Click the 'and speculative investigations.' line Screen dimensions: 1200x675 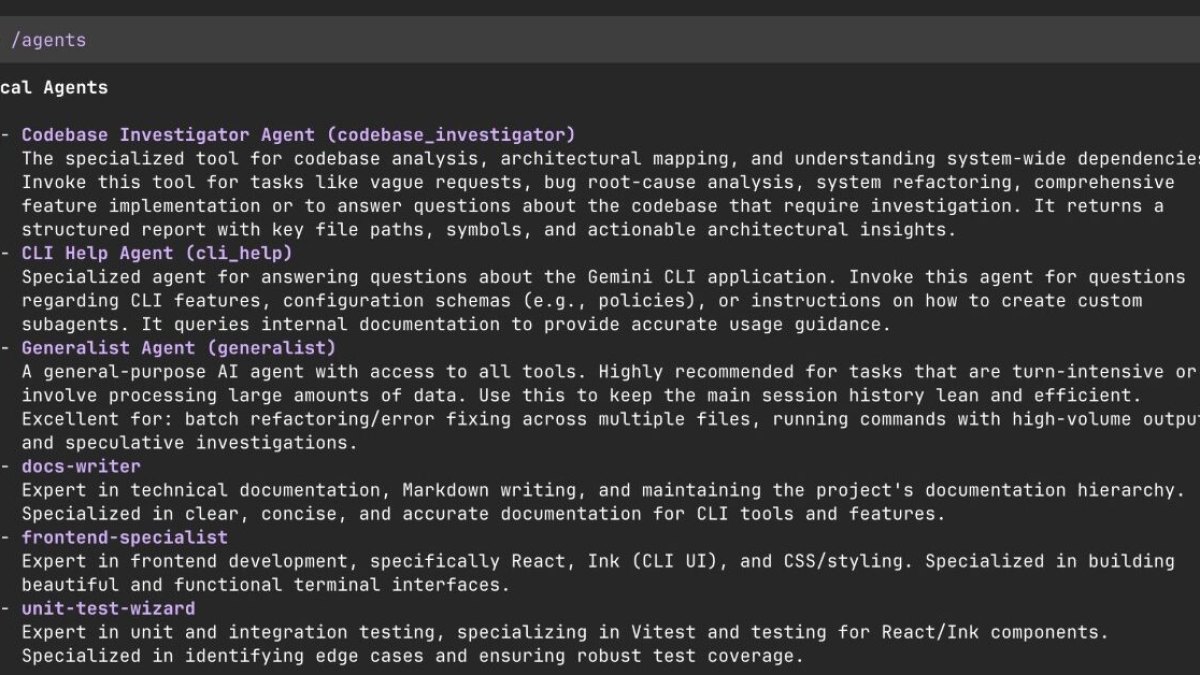(x=190, y=442)
